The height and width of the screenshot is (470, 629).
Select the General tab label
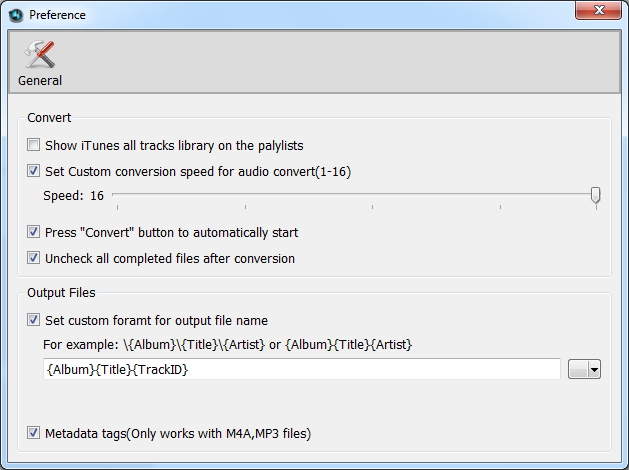pyautogui.click(x=40, y=81)
